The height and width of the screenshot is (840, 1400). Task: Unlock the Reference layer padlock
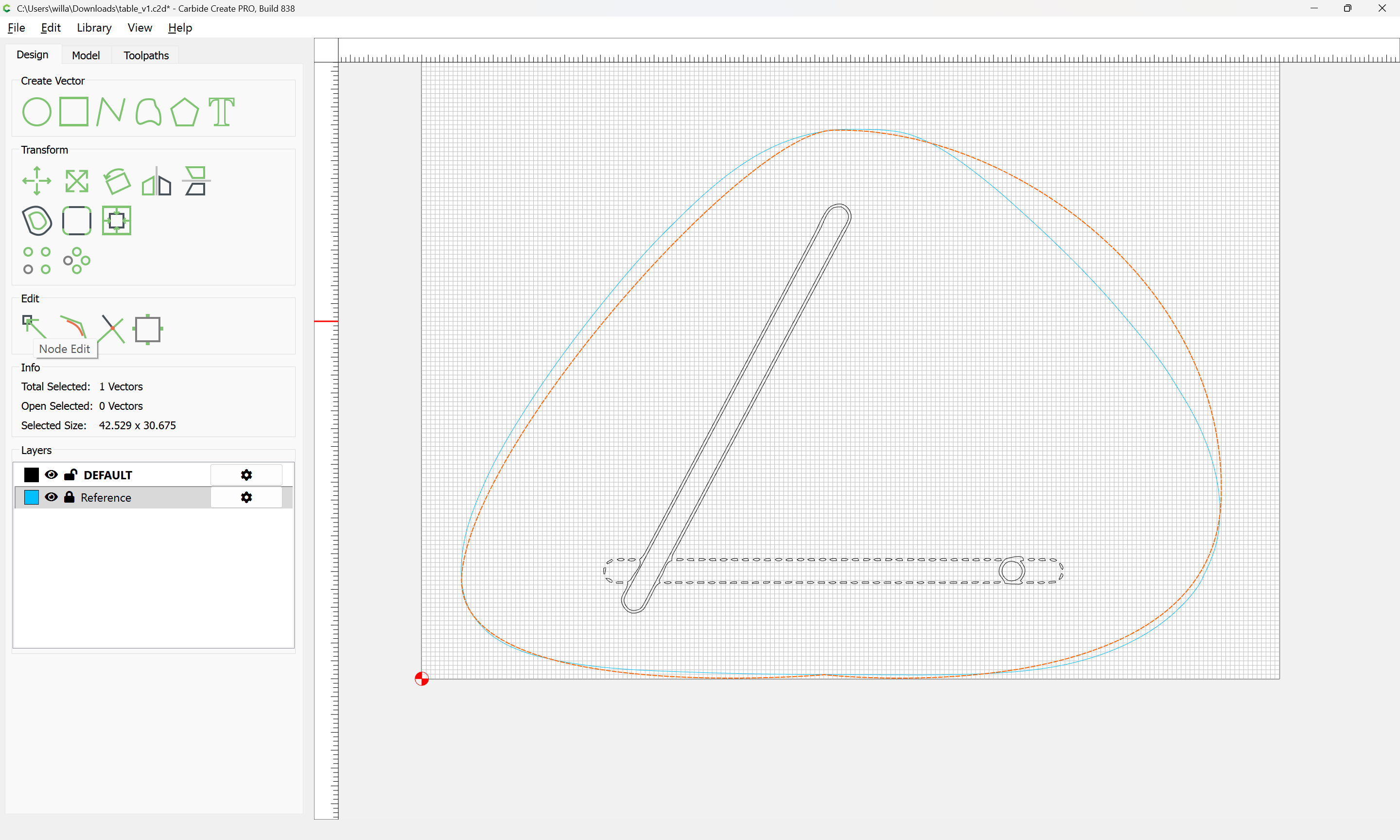[69, 497]
